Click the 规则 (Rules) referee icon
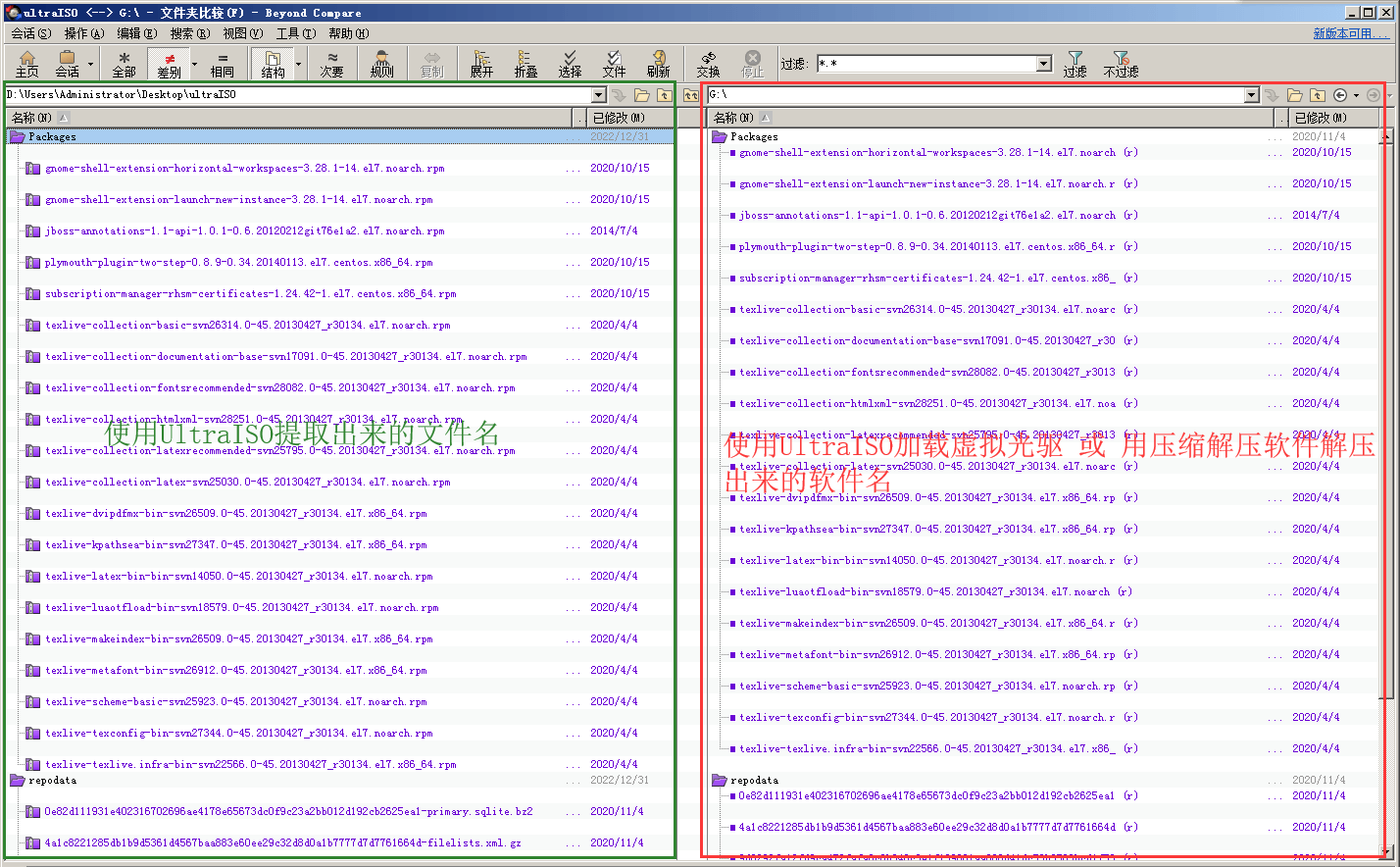 coord(381,64)
